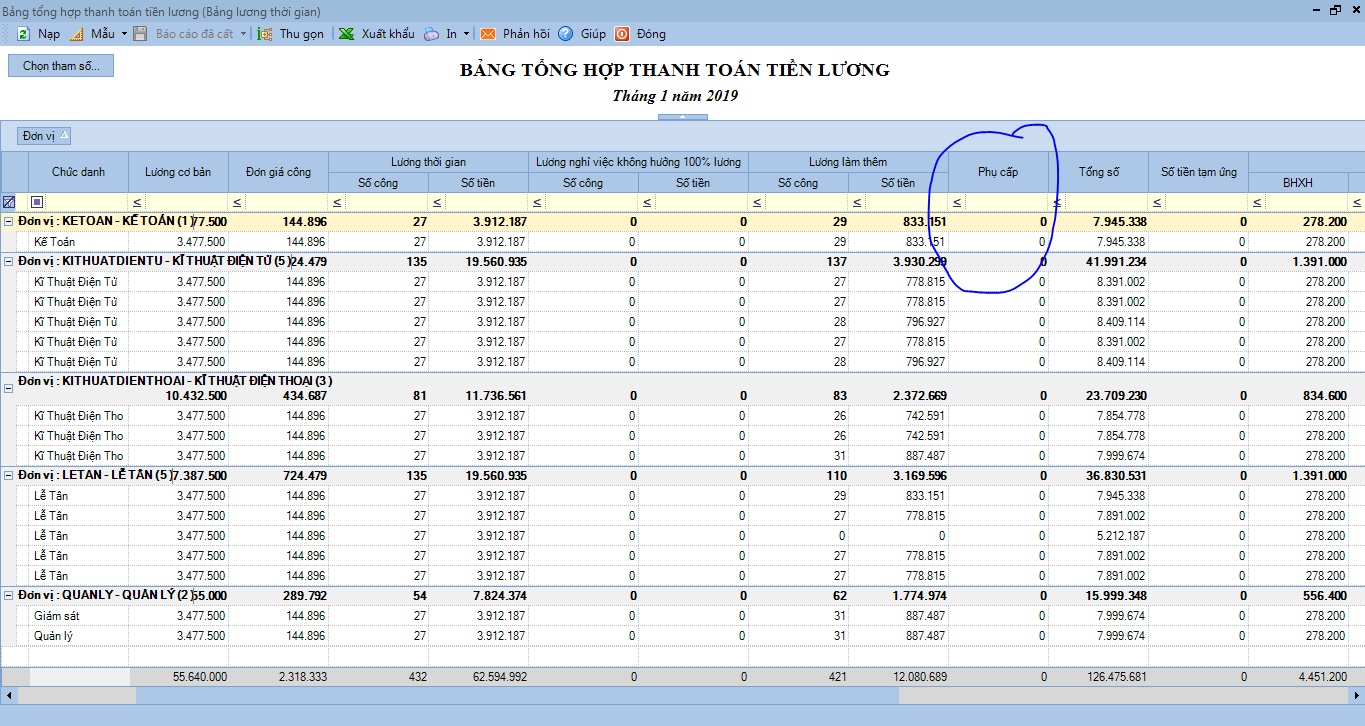Export data with Xuất khẩu Excel icon
Image resolution: width=1365 pixels, height=726 pixels.
[x=346, y=33]
